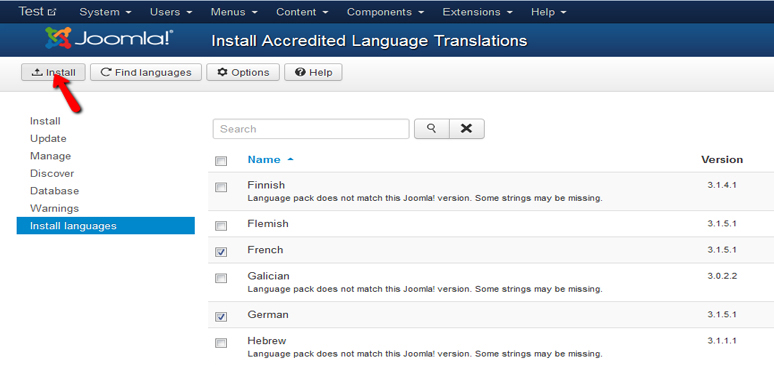This screenshot has width=774, height=365.
Task: Open the Test site preview link
Action: click(38, 11)
